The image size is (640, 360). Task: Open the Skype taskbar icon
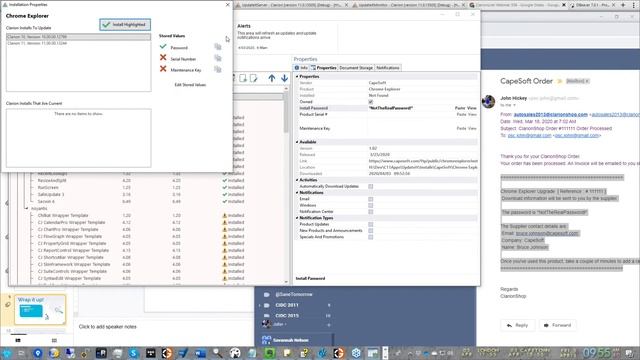(x=133, y=353)
